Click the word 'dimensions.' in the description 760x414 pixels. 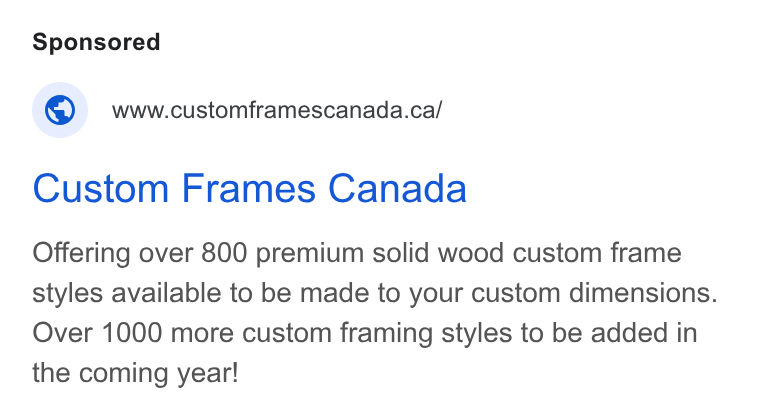(x=643, y=293)
